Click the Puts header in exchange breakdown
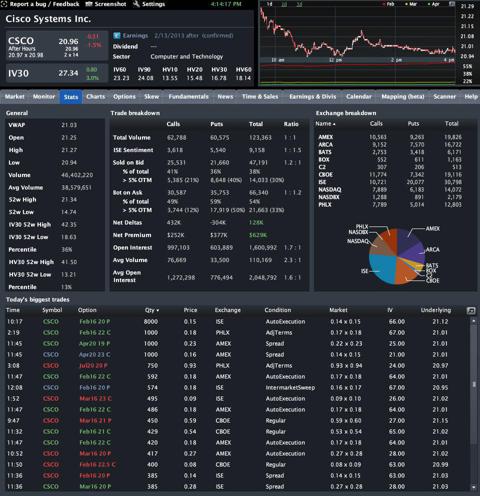The image size is (480, 496). tap(413, 124)
